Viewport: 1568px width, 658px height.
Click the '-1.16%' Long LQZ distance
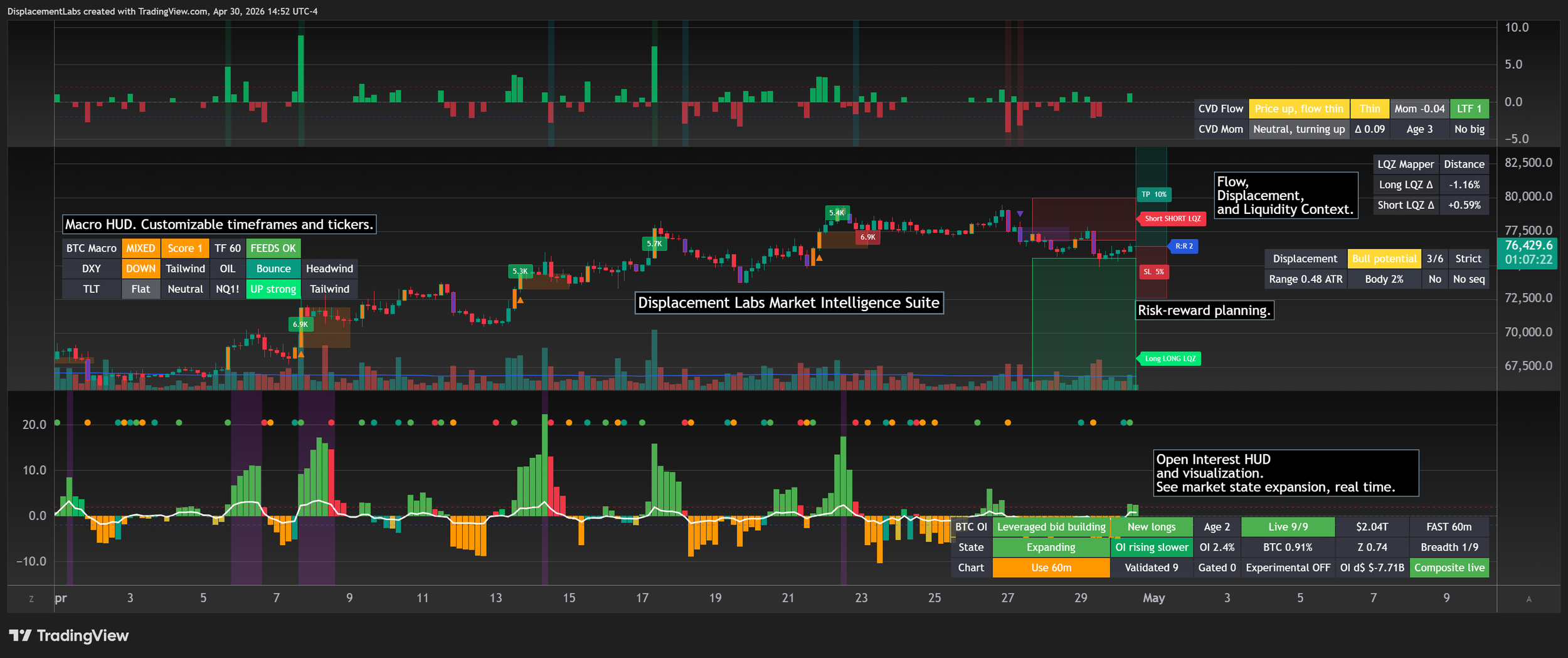coord(1464,185)
